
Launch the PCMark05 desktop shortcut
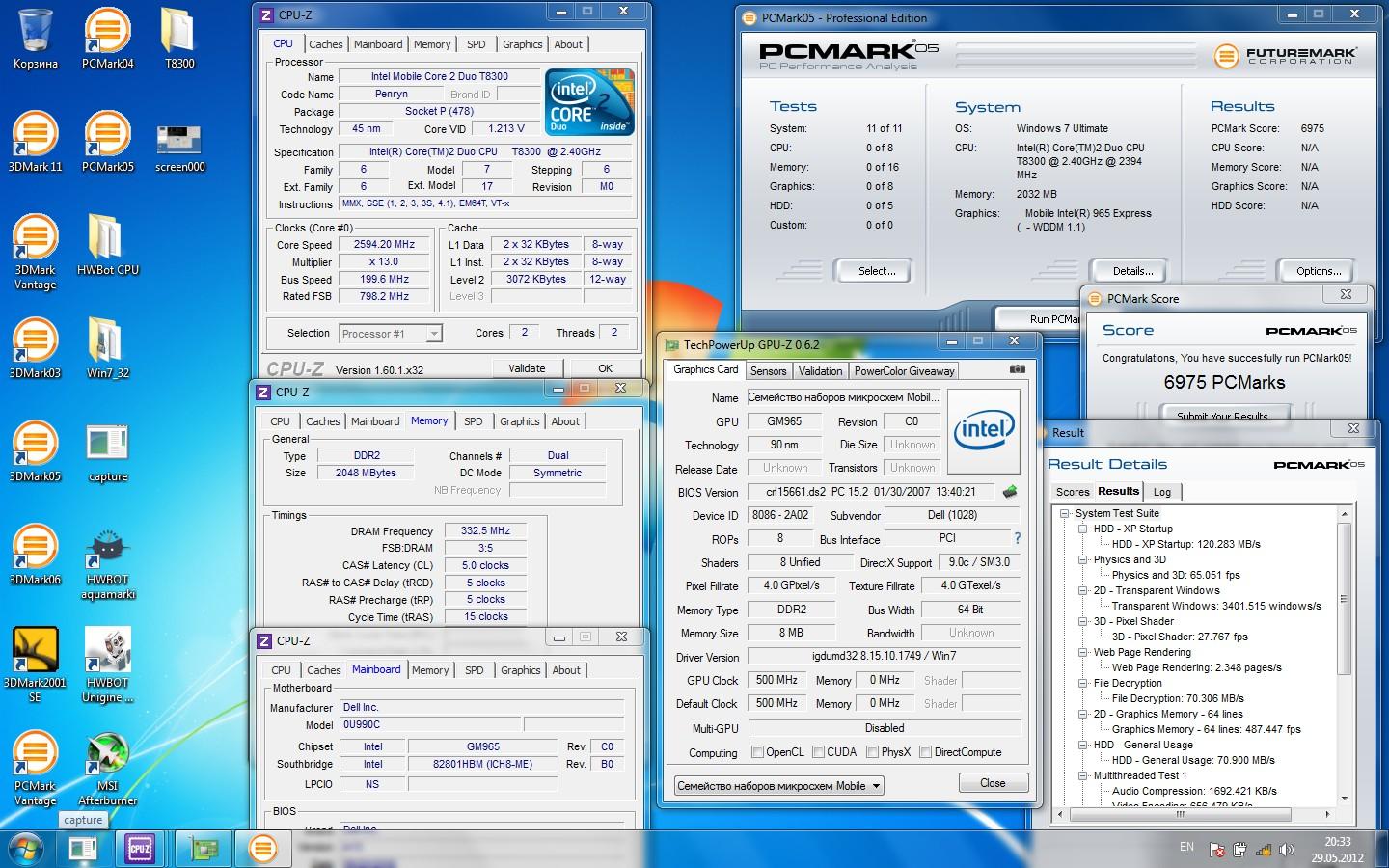click(107, 142)
